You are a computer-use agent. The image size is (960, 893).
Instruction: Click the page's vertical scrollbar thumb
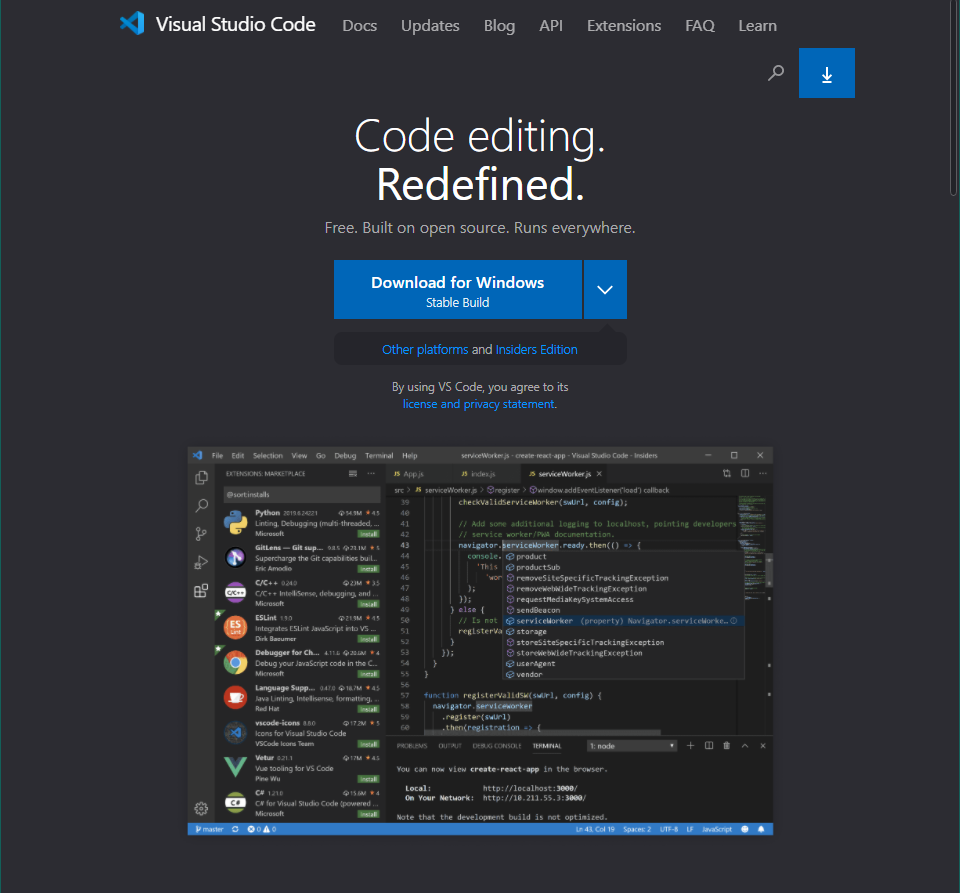(x=953, y=98)
